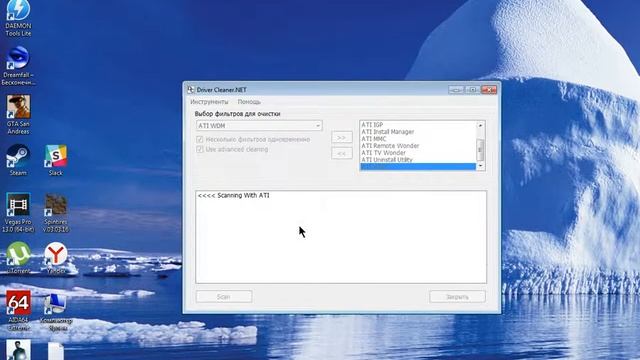Click filter list scroll down arrow
The height and width of the screenshot is (360, 640).
[x=480, y=166]
